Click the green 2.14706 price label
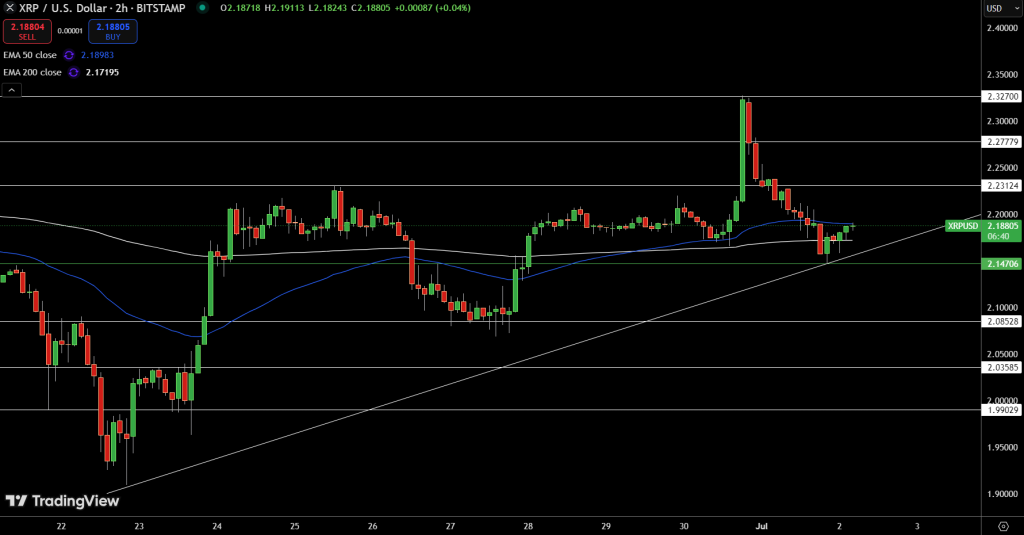The image size is (1024, 535). (1001, 264)
